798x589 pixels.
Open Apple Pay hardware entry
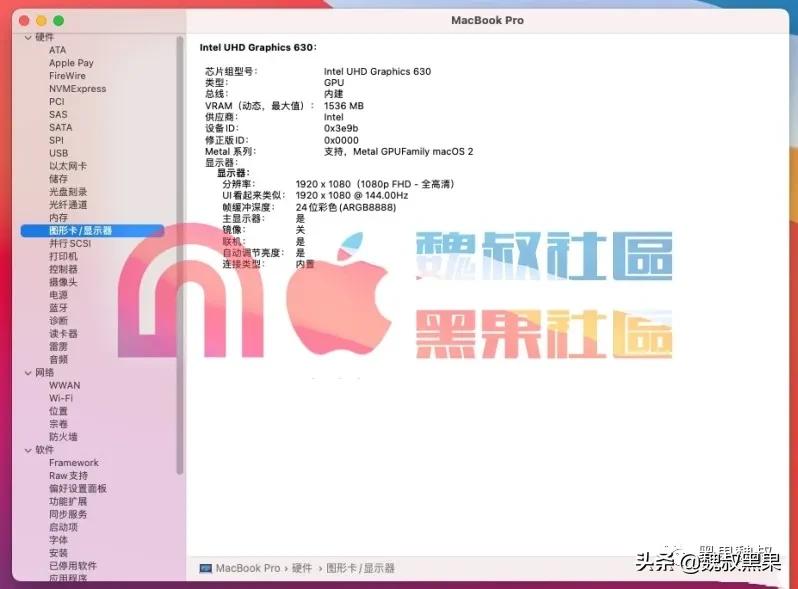pyautogui.click(x=71, y=63)
